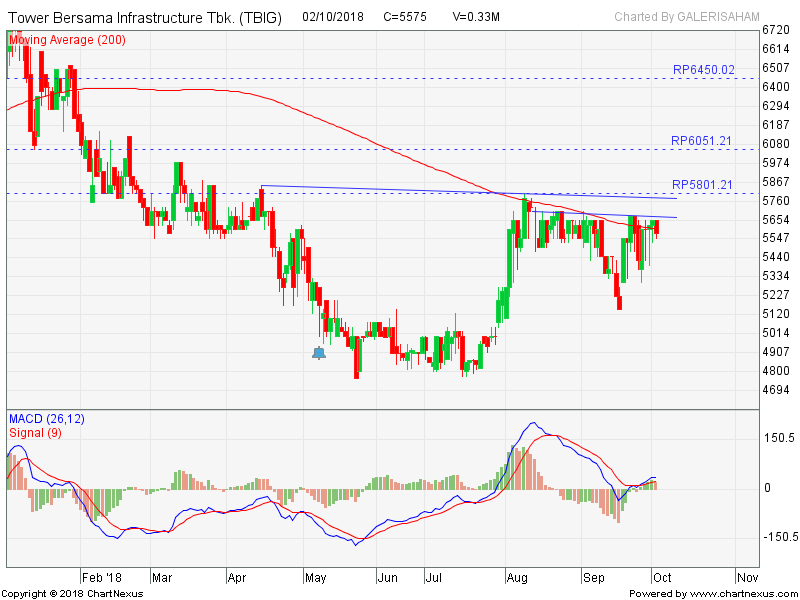The image size is (800, 600).
Task: Click the Tower Bersama Infrastructure chart title
Action: click(x=145, y=18)
